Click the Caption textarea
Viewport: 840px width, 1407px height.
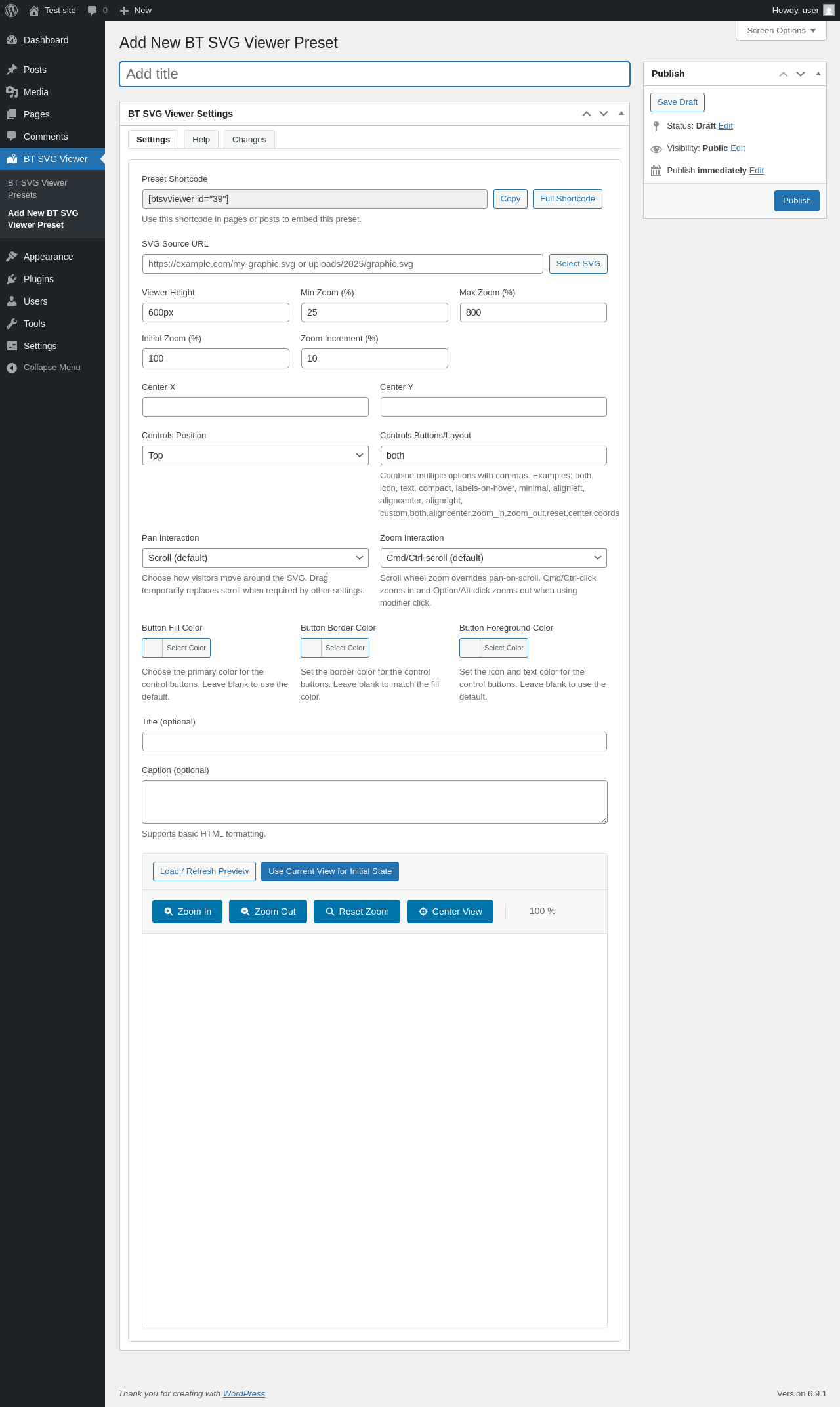[x=375, y=802]
